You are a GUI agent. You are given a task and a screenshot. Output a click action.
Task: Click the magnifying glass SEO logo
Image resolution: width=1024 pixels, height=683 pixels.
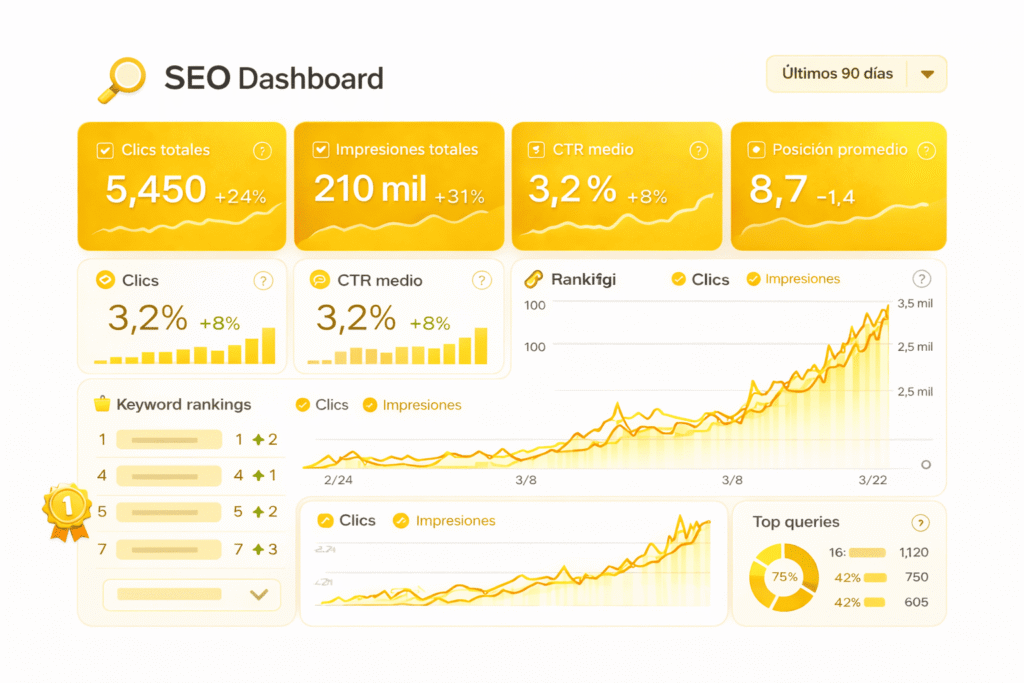tap(120, 79)
